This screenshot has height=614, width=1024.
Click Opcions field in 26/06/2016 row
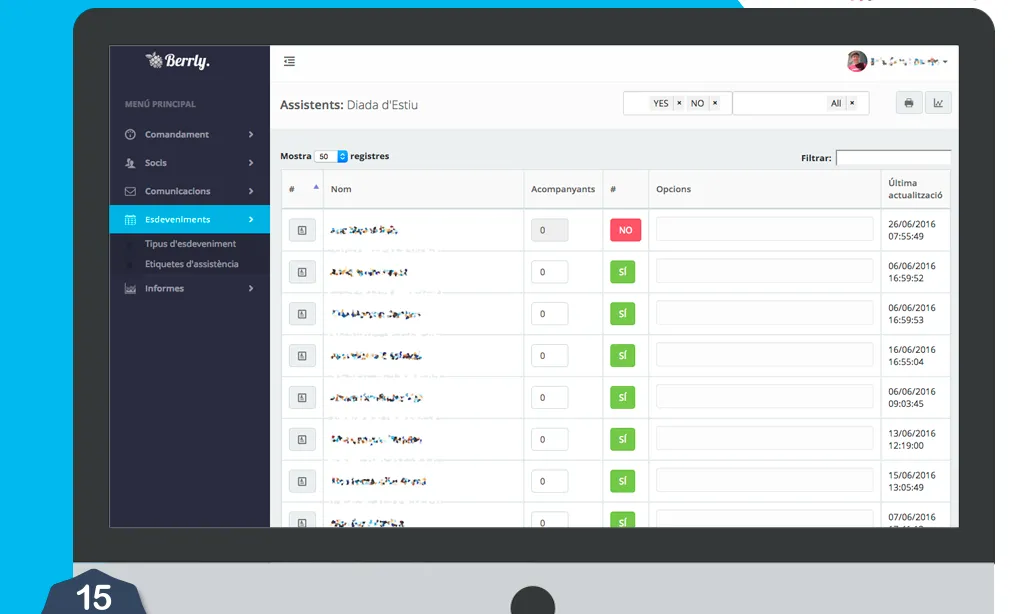[x=764, y=229]
